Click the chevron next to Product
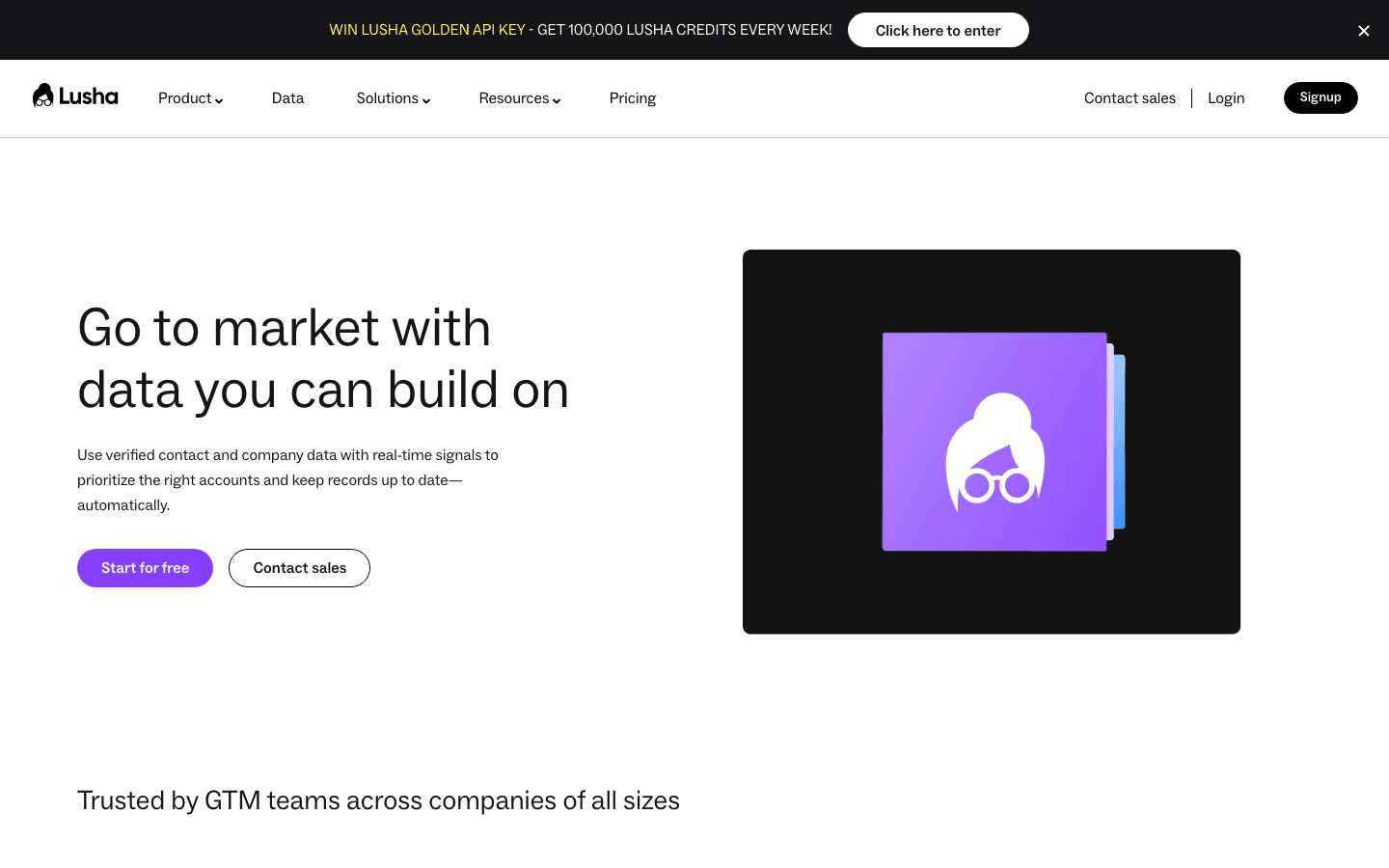This screenshot has height=868, width=1389. (219, 99)
